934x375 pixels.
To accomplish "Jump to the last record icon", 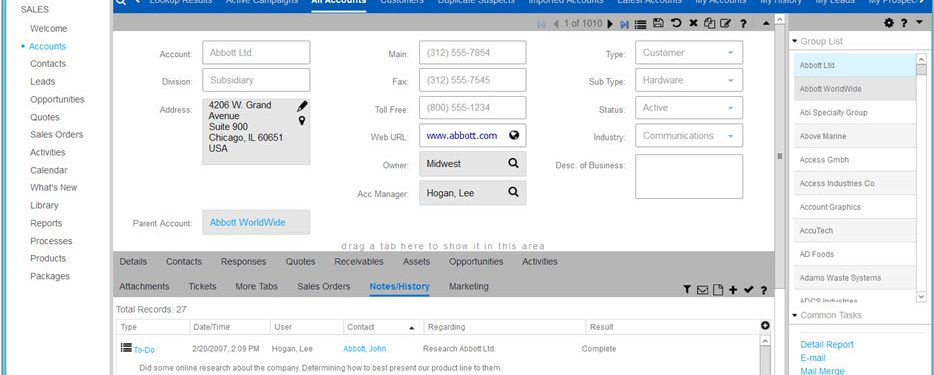I will tap(624, 24).
